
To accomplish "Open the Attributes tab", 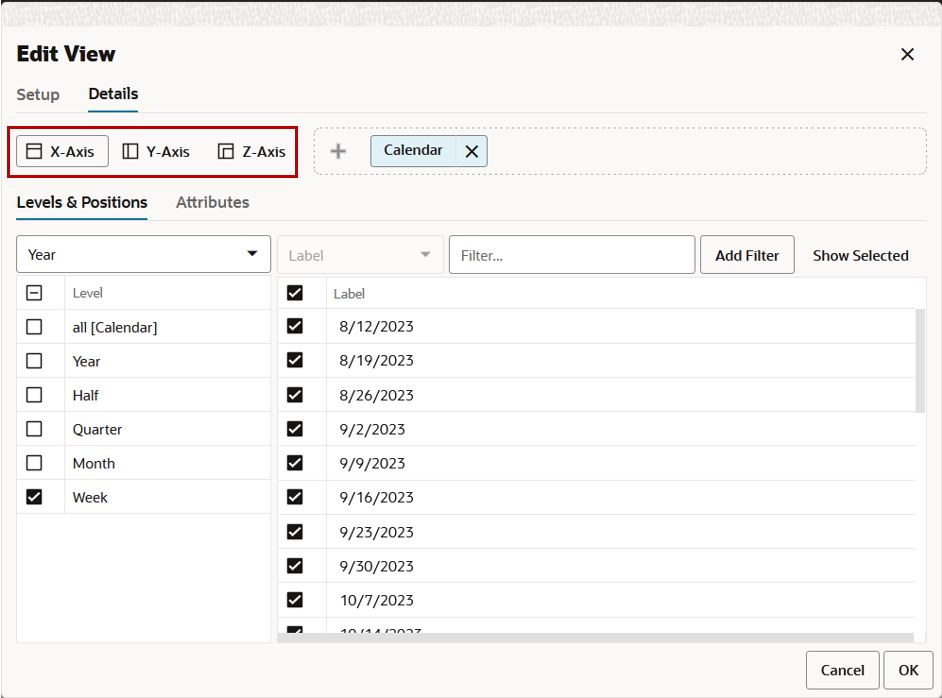I will pyautogui.click(x=212, y=202).
